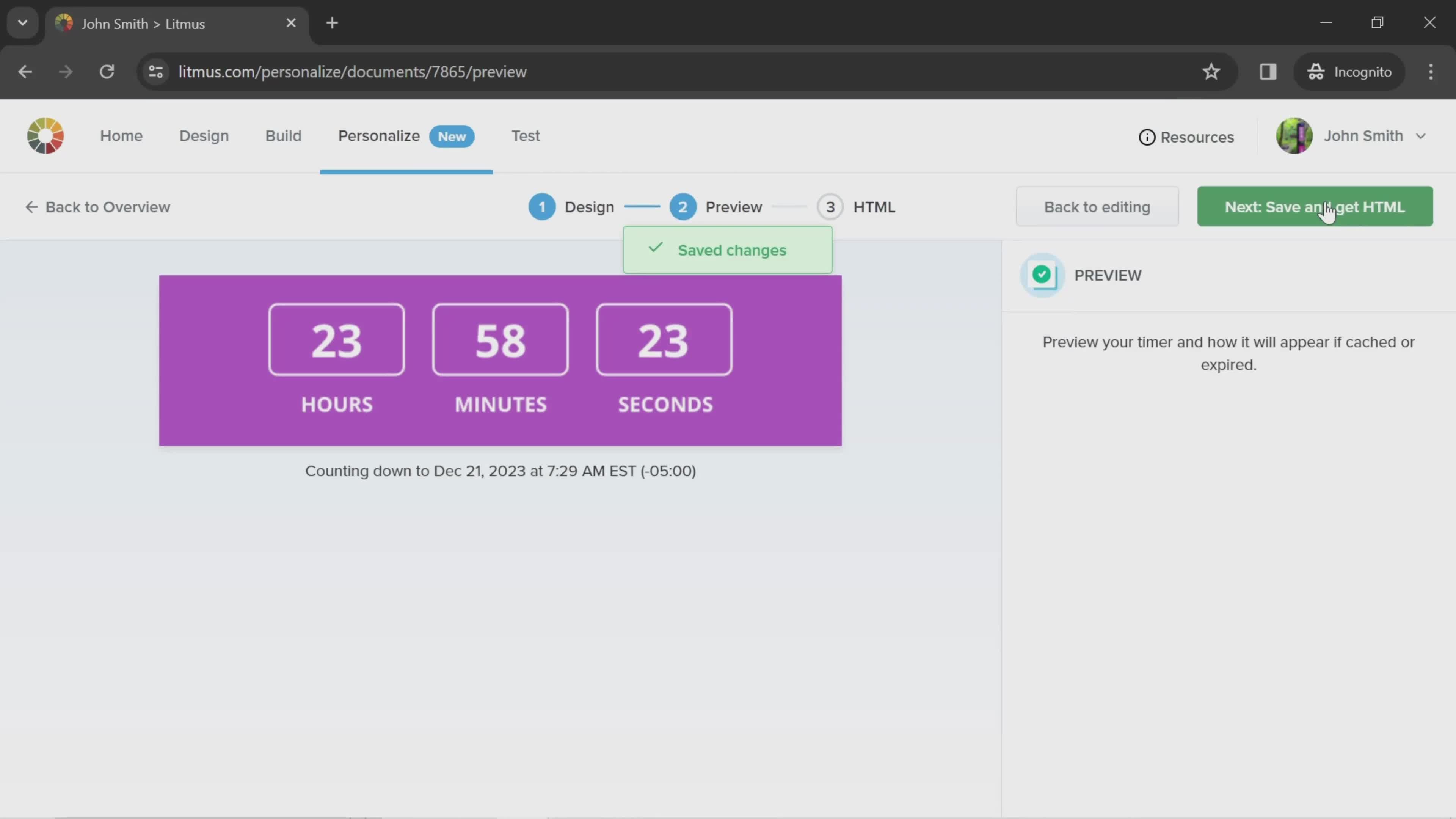Image resolution: width=1456 pixels, height=819 pixels.
Task: Toggle incognito mode indicator
Action: pyautogui.click(x=1350, y=70)
